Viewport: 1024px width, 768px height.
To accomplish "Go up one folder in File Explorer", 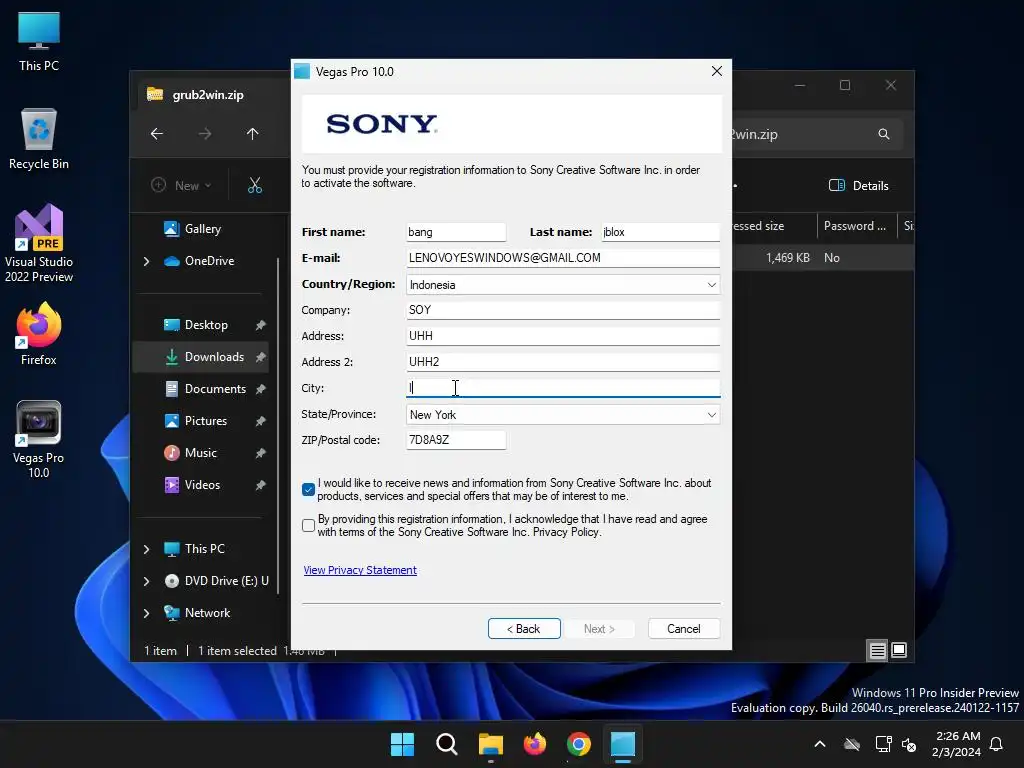I will 253,134.
